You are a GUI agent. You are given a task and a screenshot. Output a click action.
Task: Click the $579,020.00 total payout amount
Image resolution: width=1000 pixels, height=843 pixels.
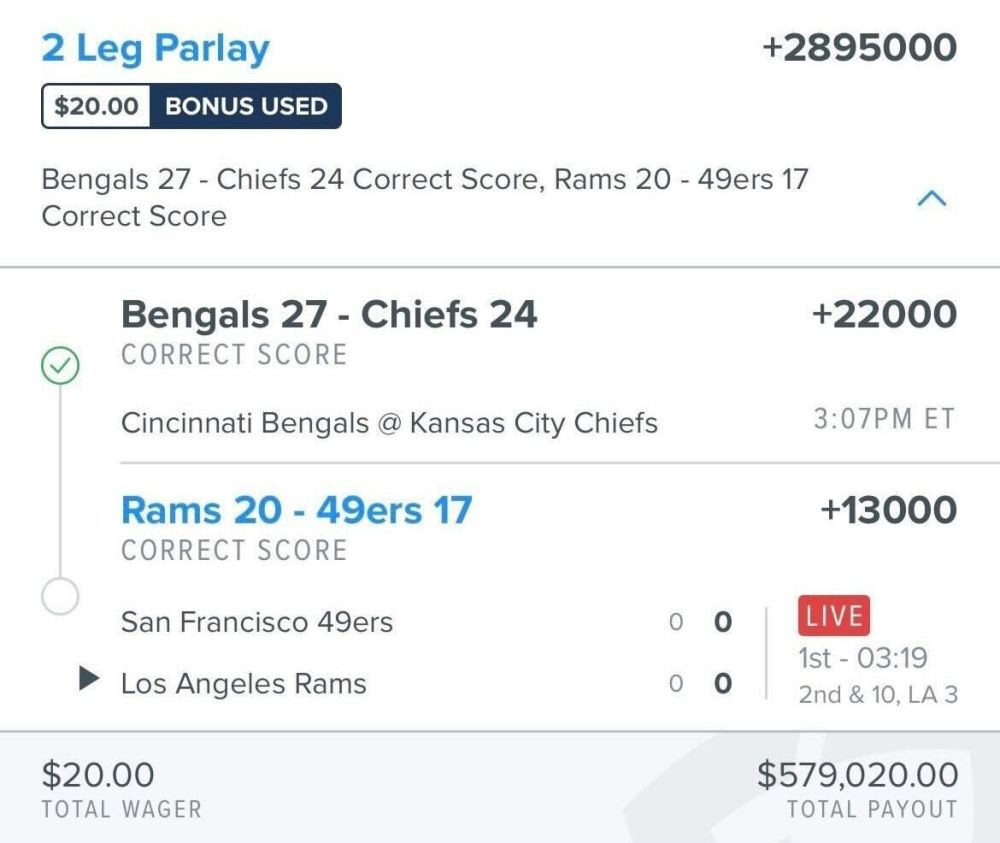(x=857, y=775)
